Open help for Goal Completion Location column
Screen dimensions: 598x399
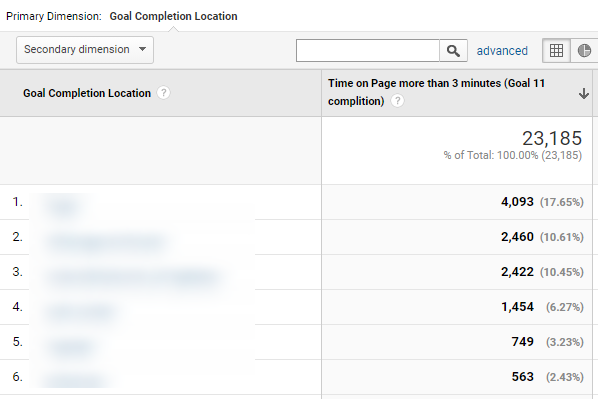tap(164, 93)
